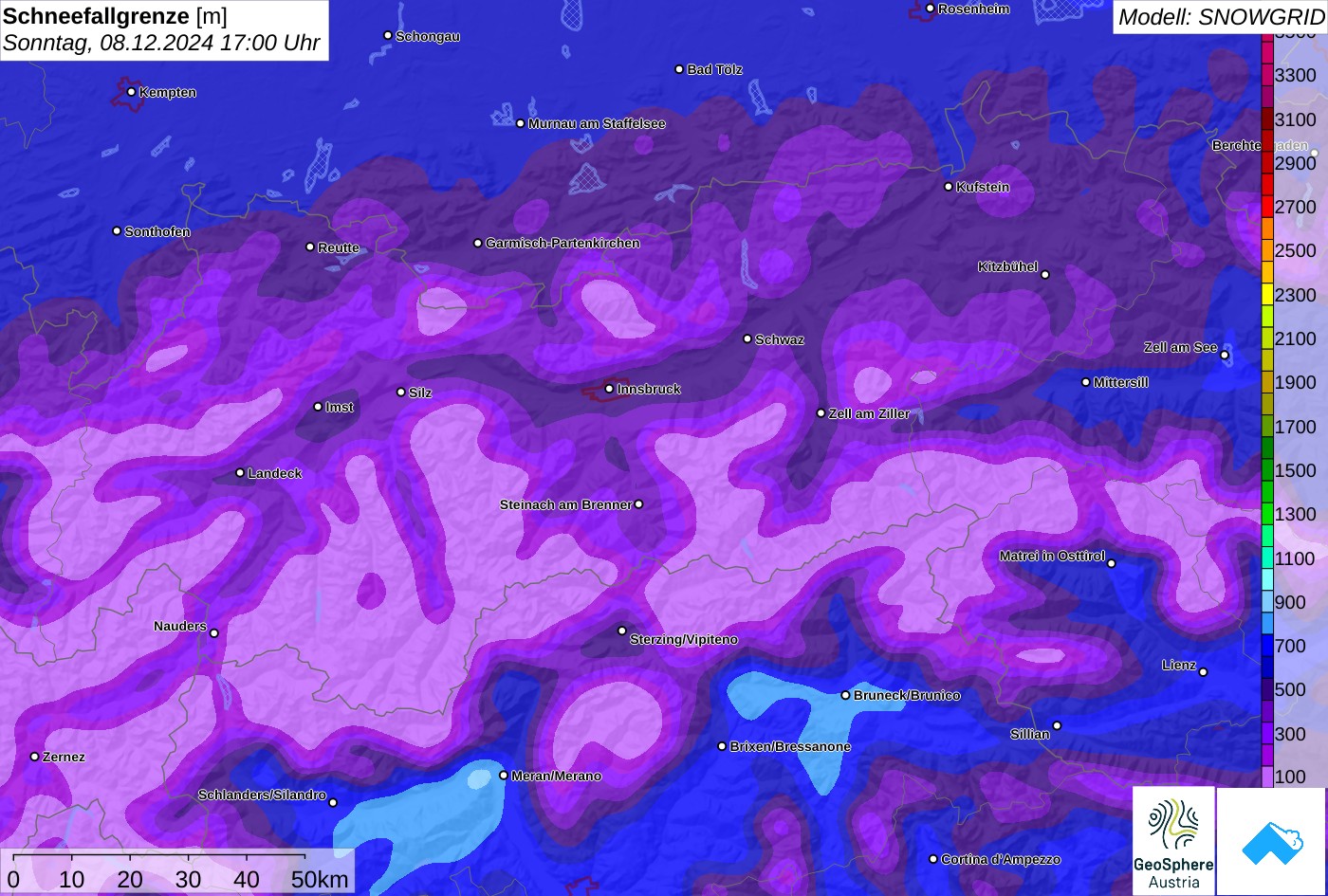
Task: Select the Murnau am Staffelsee label
Action: (597, 123)
